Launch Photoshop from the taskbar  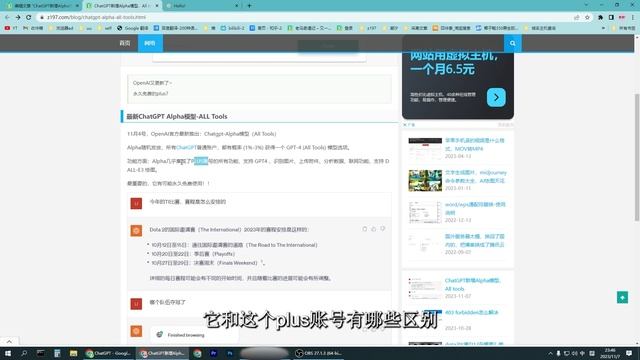pyautogui.click(x=230, y=353)
